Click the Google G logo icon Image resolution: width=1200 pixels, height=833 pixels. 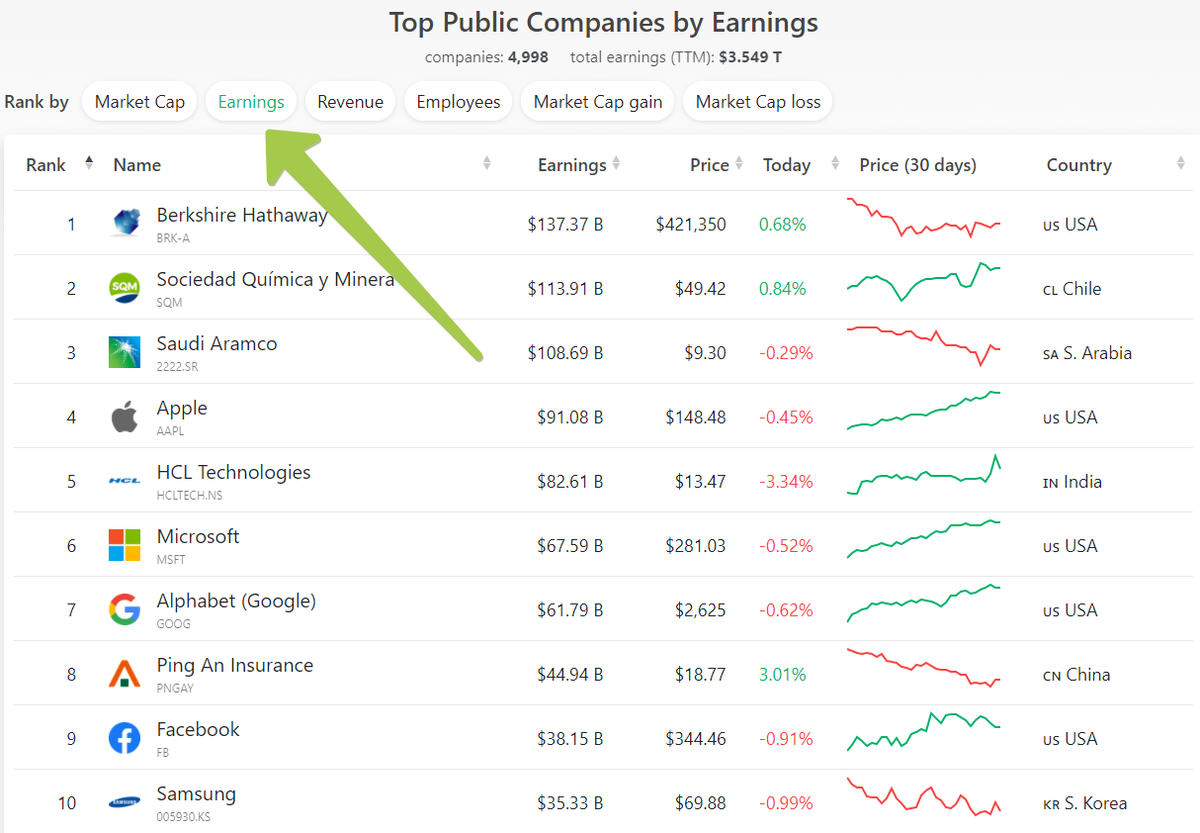point(125,609)
